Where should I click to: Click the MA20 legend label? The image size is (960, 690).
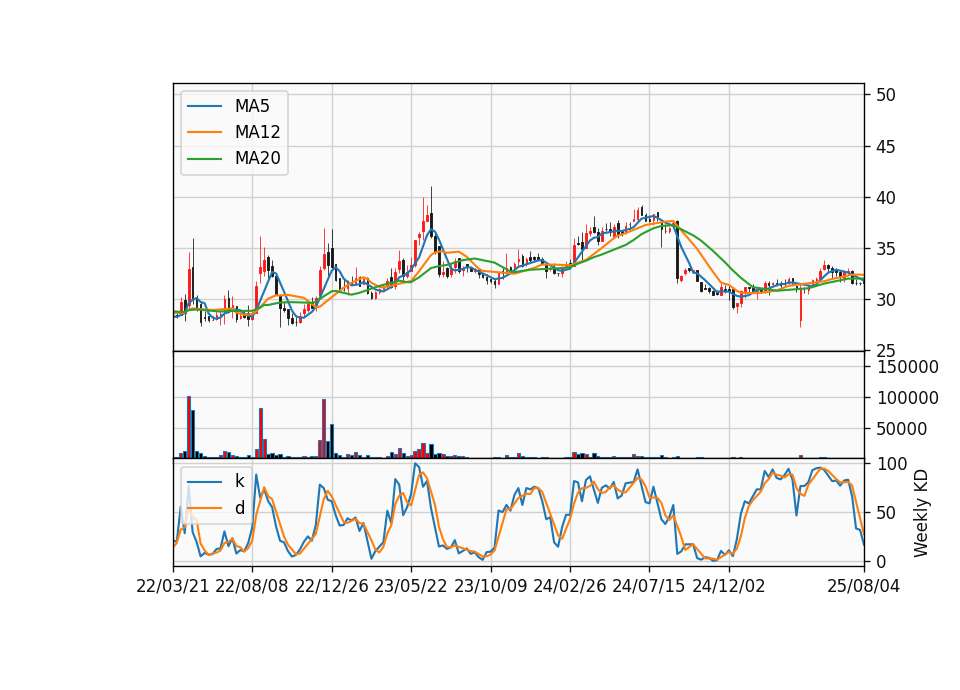point(257,158)
